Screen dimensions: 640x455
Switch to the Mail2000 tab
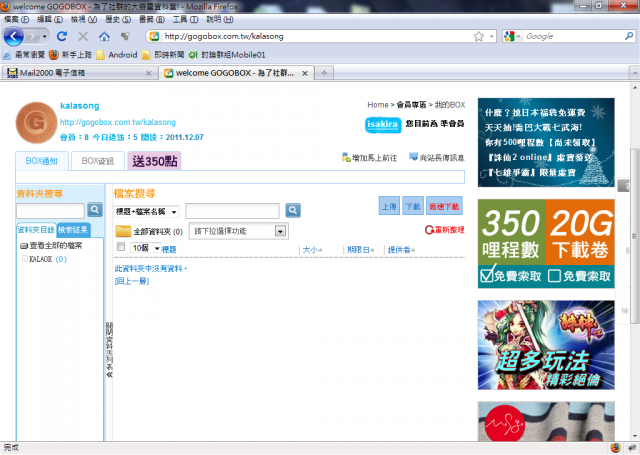(x=79, y=73)
